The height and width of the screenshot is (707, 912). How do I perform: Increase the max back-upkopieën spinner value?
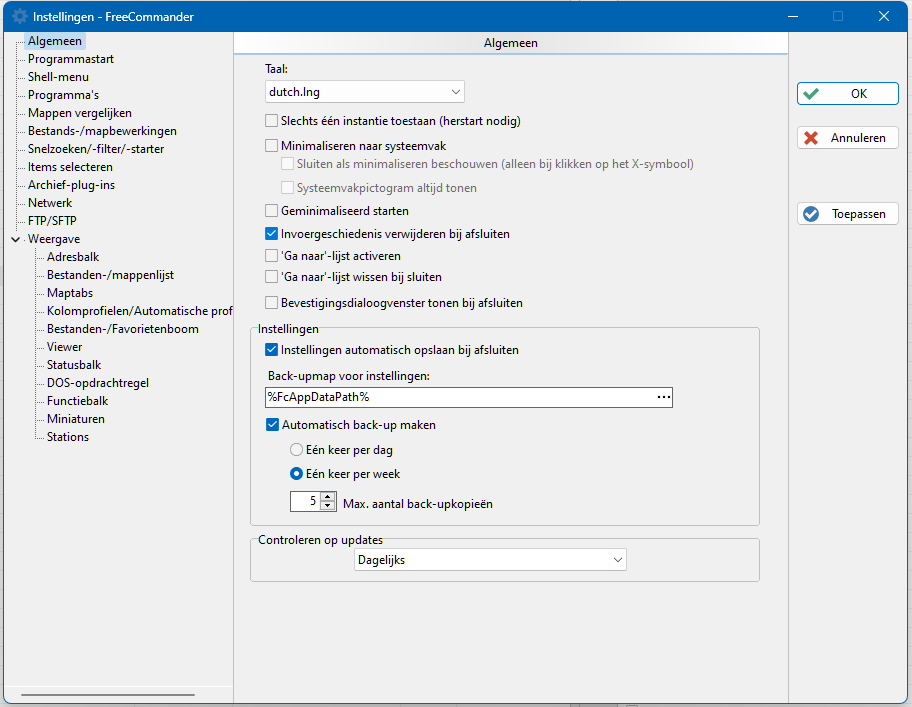coord(328,497)
